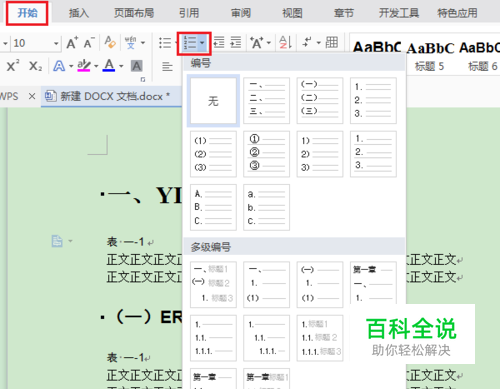
Task: Apply superscript formatting
Action: [x=13, y=66]
